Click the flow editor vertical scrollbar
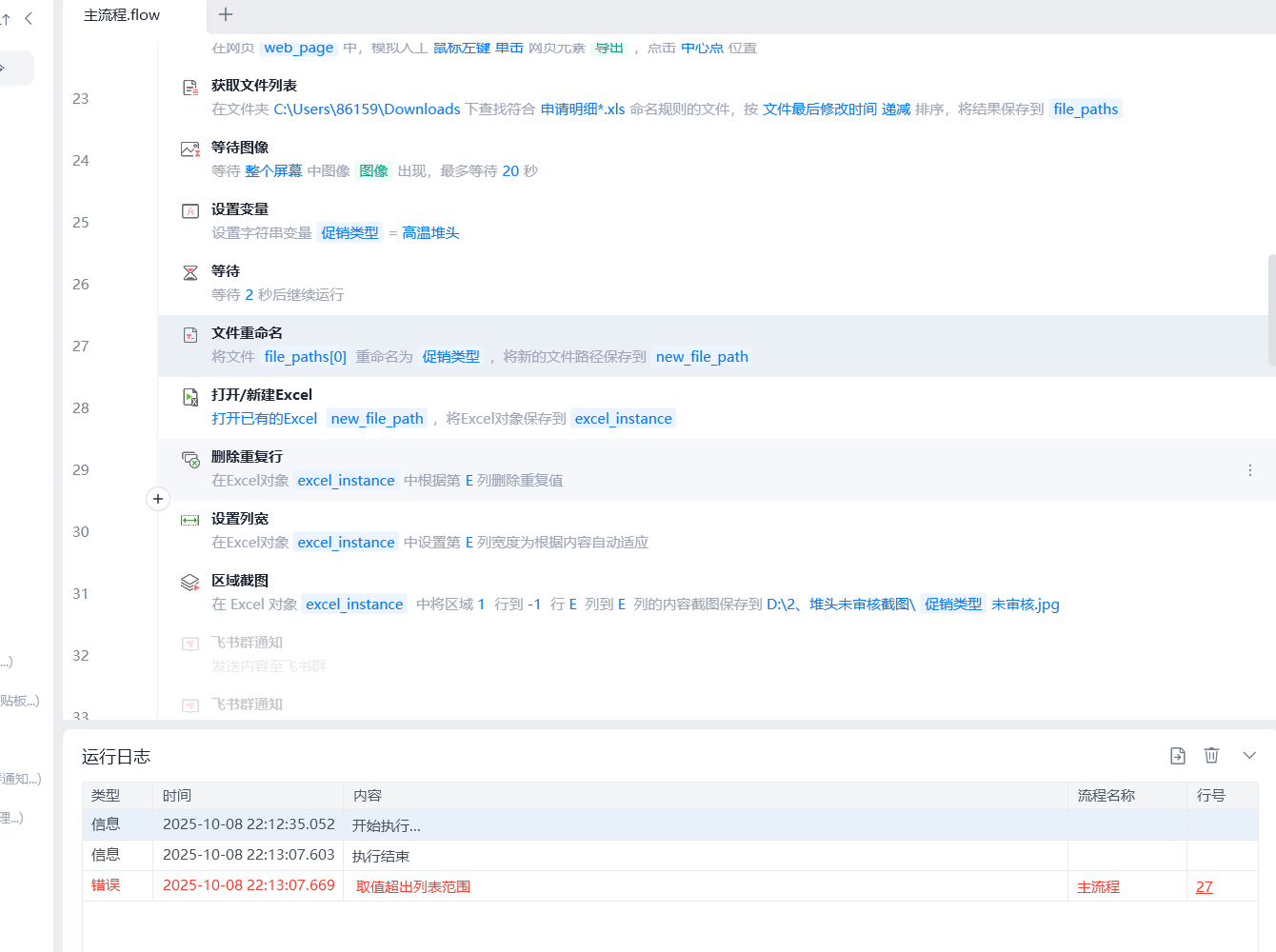This screenshot has height=952, width=1276. [x=1271, y=309]
